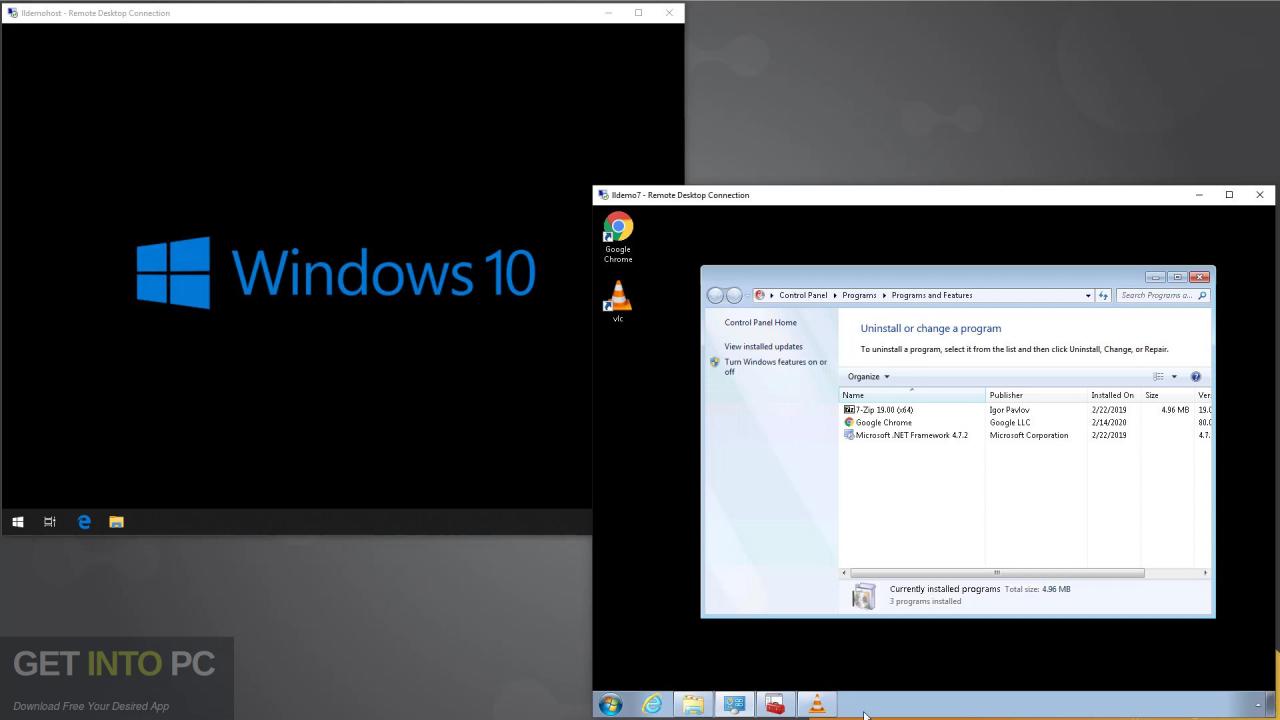Show hidden tray icons on lldemo7 taskbar

[x=1258, y=705]
